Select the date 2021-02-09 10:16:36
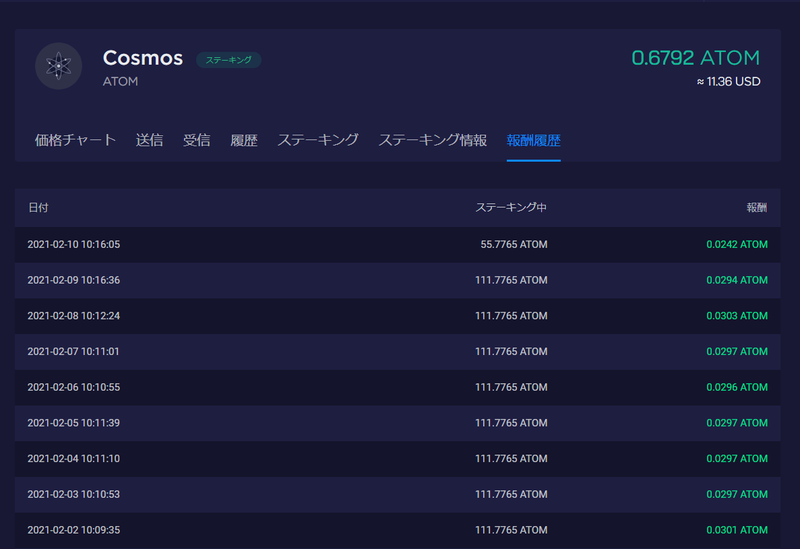The image size is (800, 549). point(74,280)
